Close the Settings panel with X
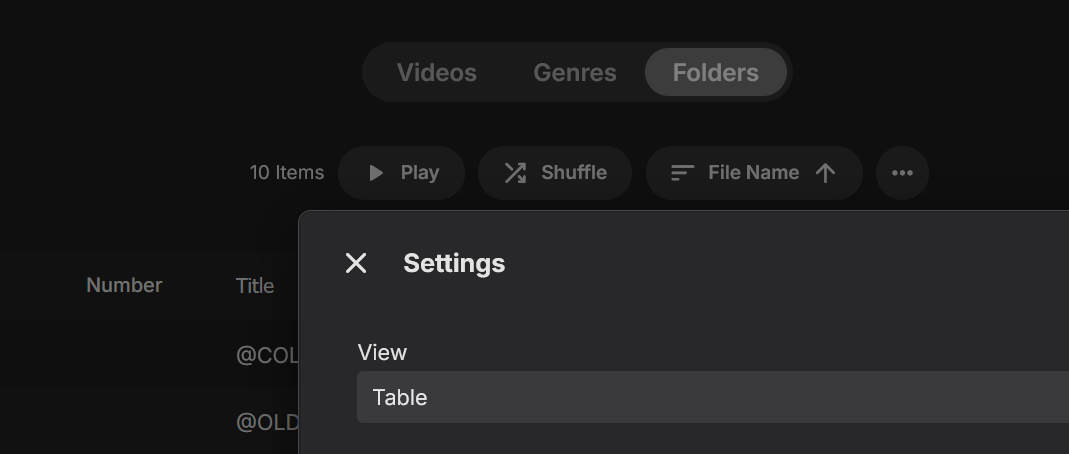 click(356, 263)
